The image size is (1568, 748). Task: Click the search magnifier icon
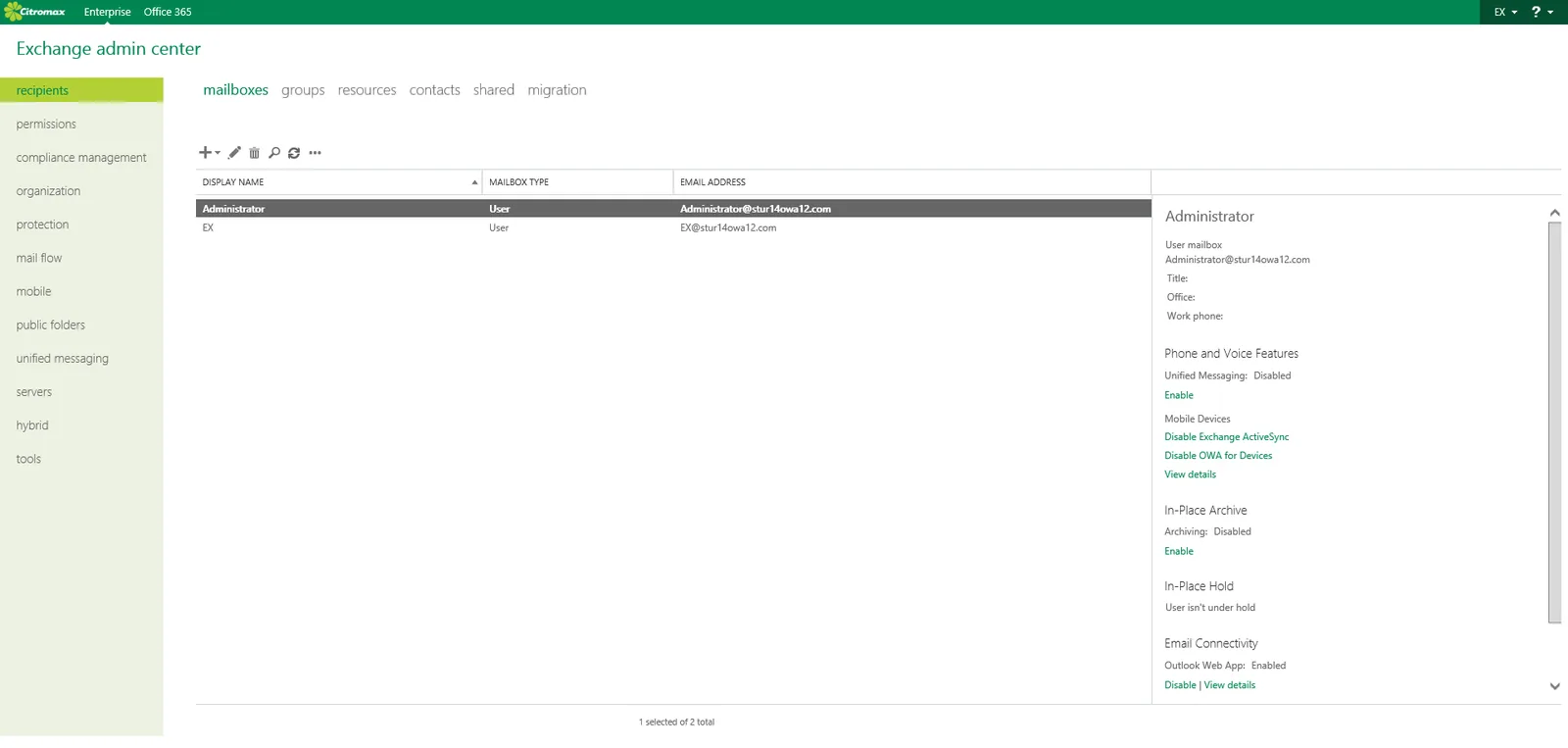click(x=274, y=153)
